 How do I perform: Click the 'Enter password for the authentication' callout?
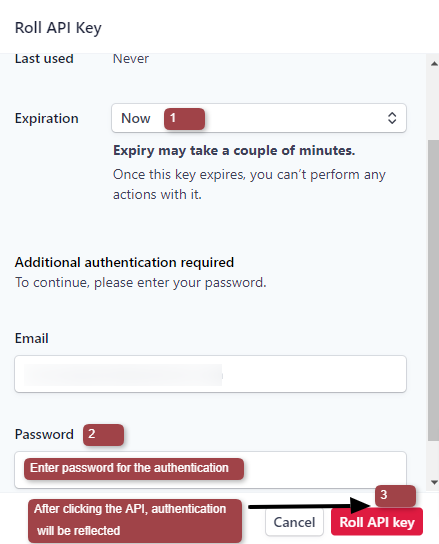[x=134, y=469]
